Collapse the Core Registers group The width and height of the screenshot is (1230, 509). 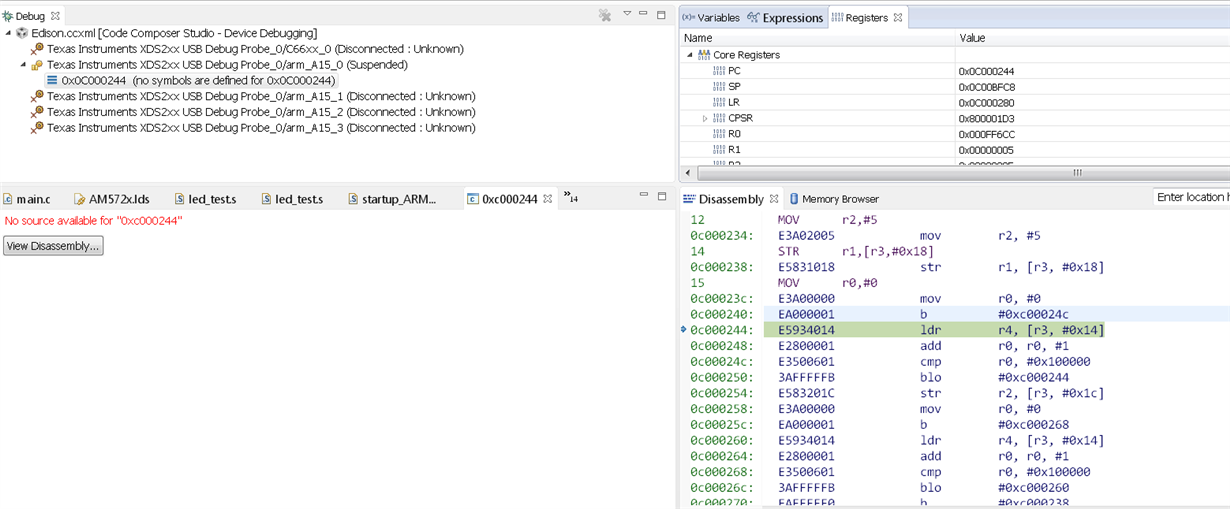(x=689, y=55)
